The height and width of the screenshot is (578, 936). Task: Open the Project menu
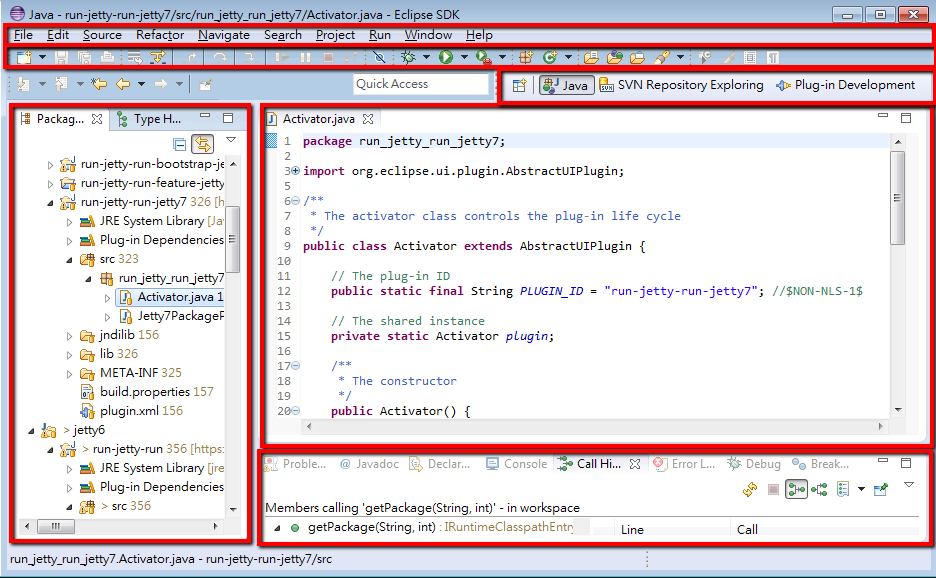[335, 35]
